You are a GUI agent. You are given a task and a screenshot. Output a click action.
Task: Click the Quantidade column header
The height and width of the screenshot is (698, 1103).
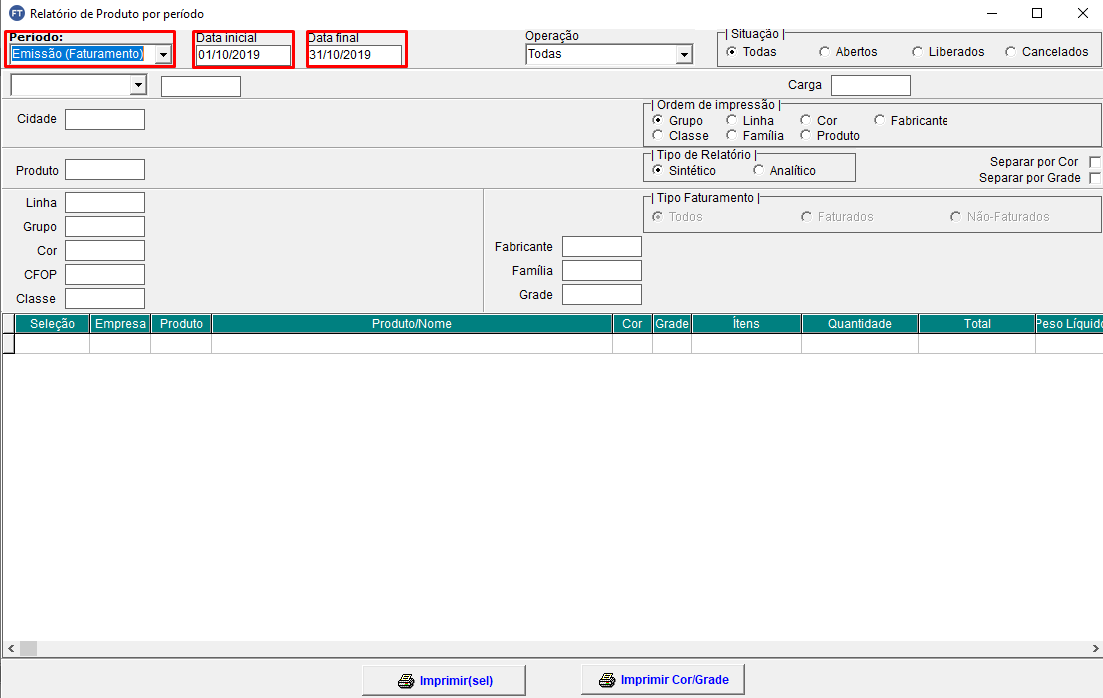(860, 324)
